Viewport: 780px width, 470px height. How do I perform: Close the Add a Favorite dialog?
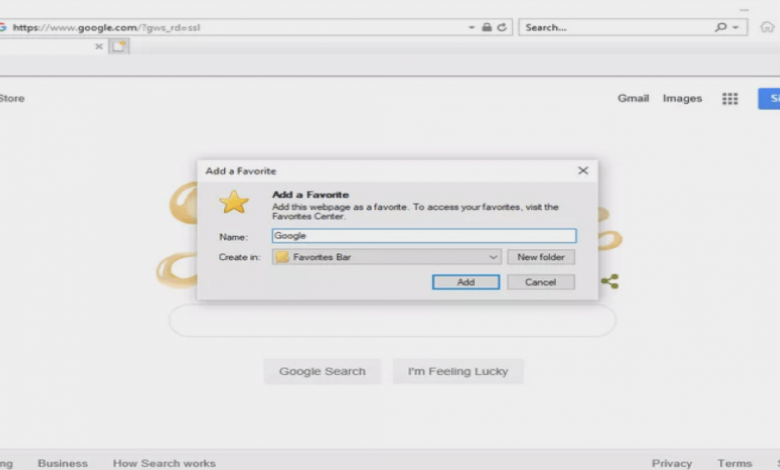[583, 171]
